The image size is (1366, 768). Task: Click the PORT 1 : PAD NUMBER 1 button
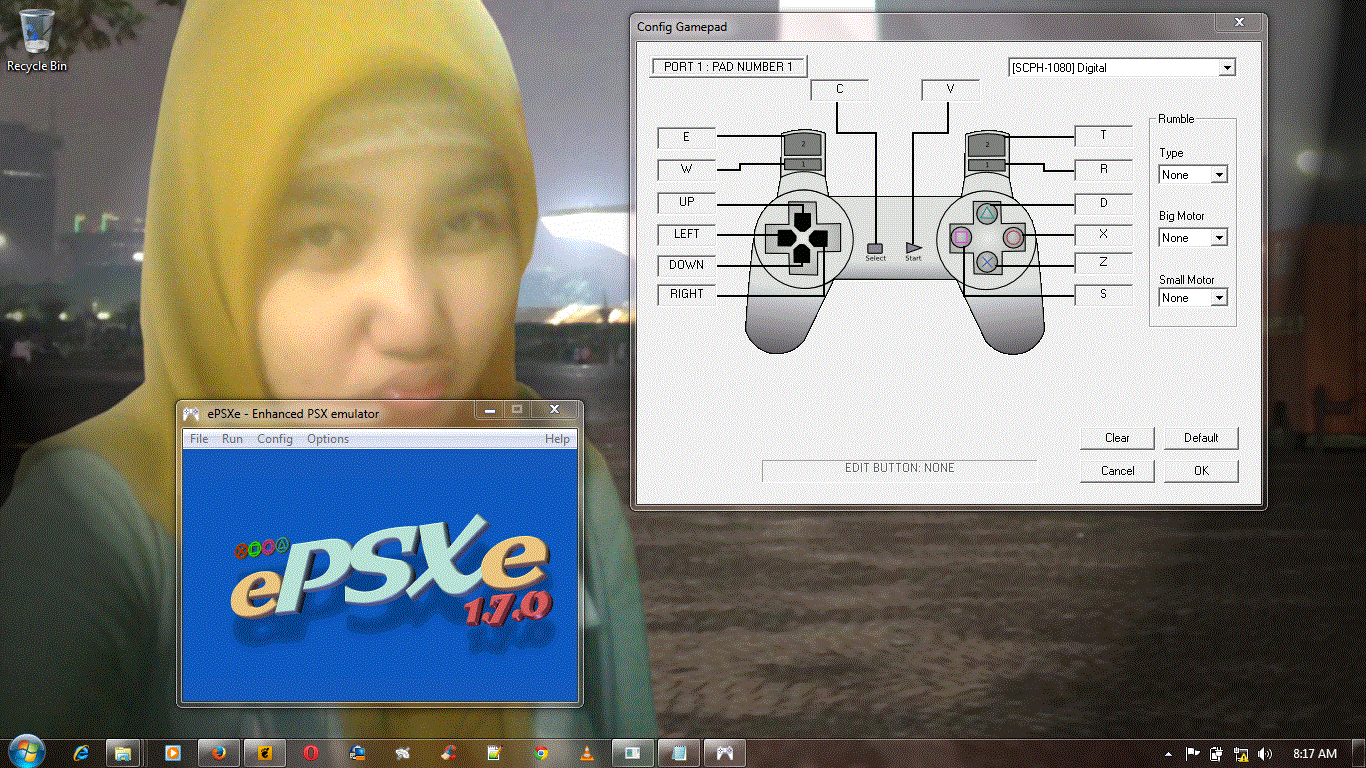pos(728,67)
